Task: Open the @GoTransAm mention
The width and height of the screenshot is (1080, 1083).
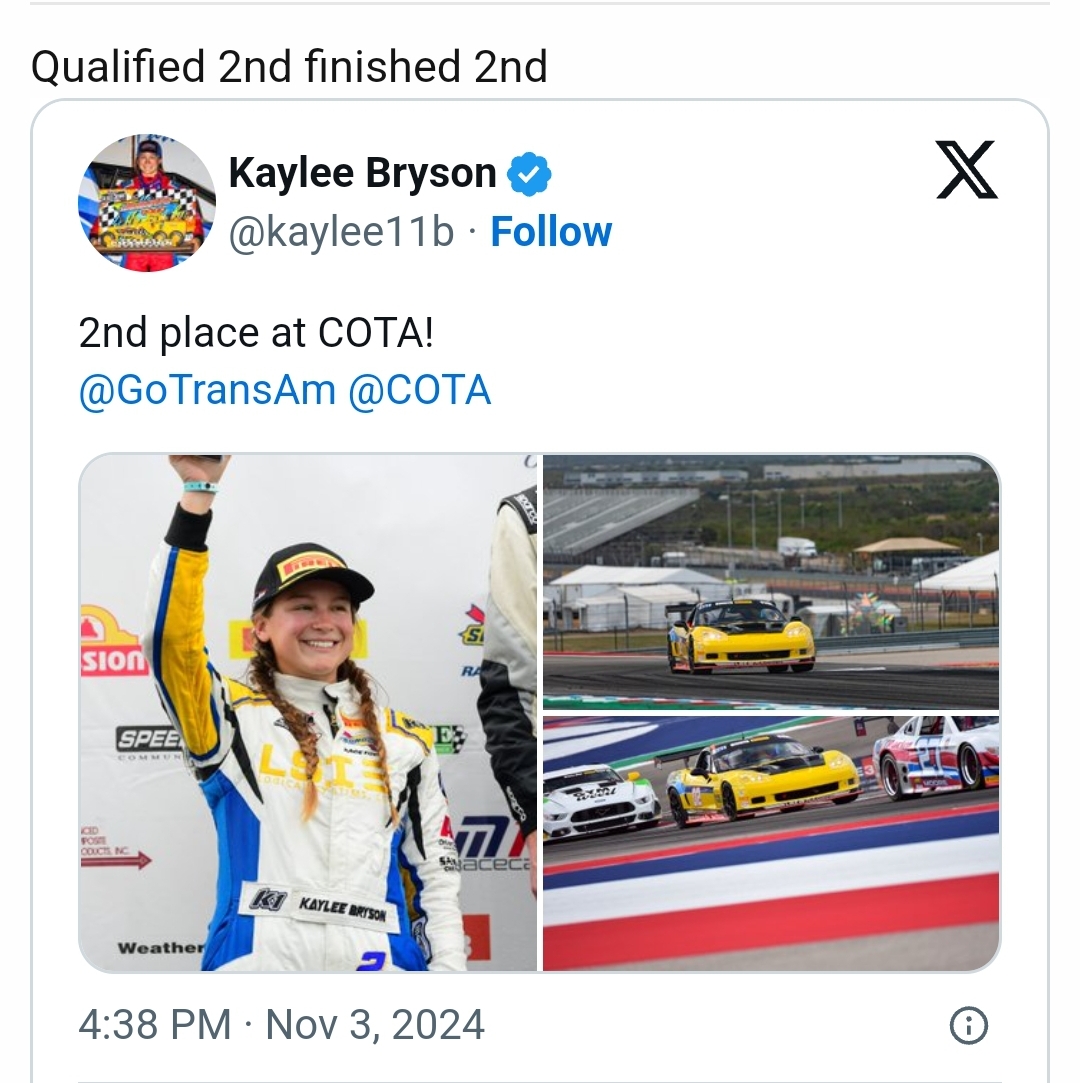Action: pos(206,390)
